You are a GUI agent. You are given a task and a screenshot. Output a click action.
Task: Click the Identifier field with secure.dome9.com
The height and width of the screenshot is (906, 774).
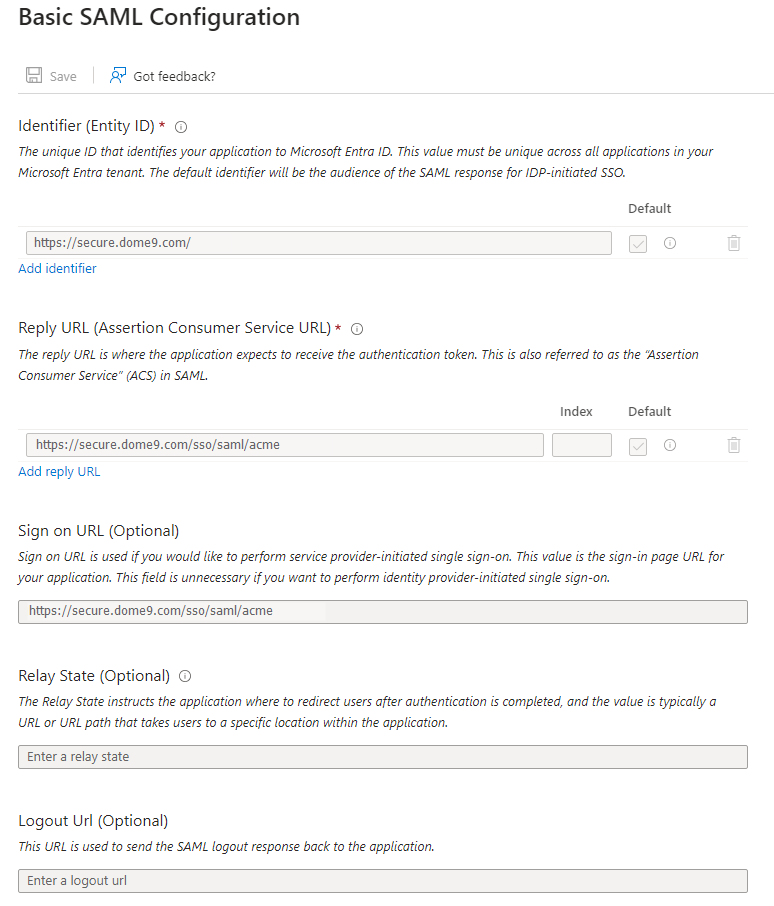tap(318, 243)
